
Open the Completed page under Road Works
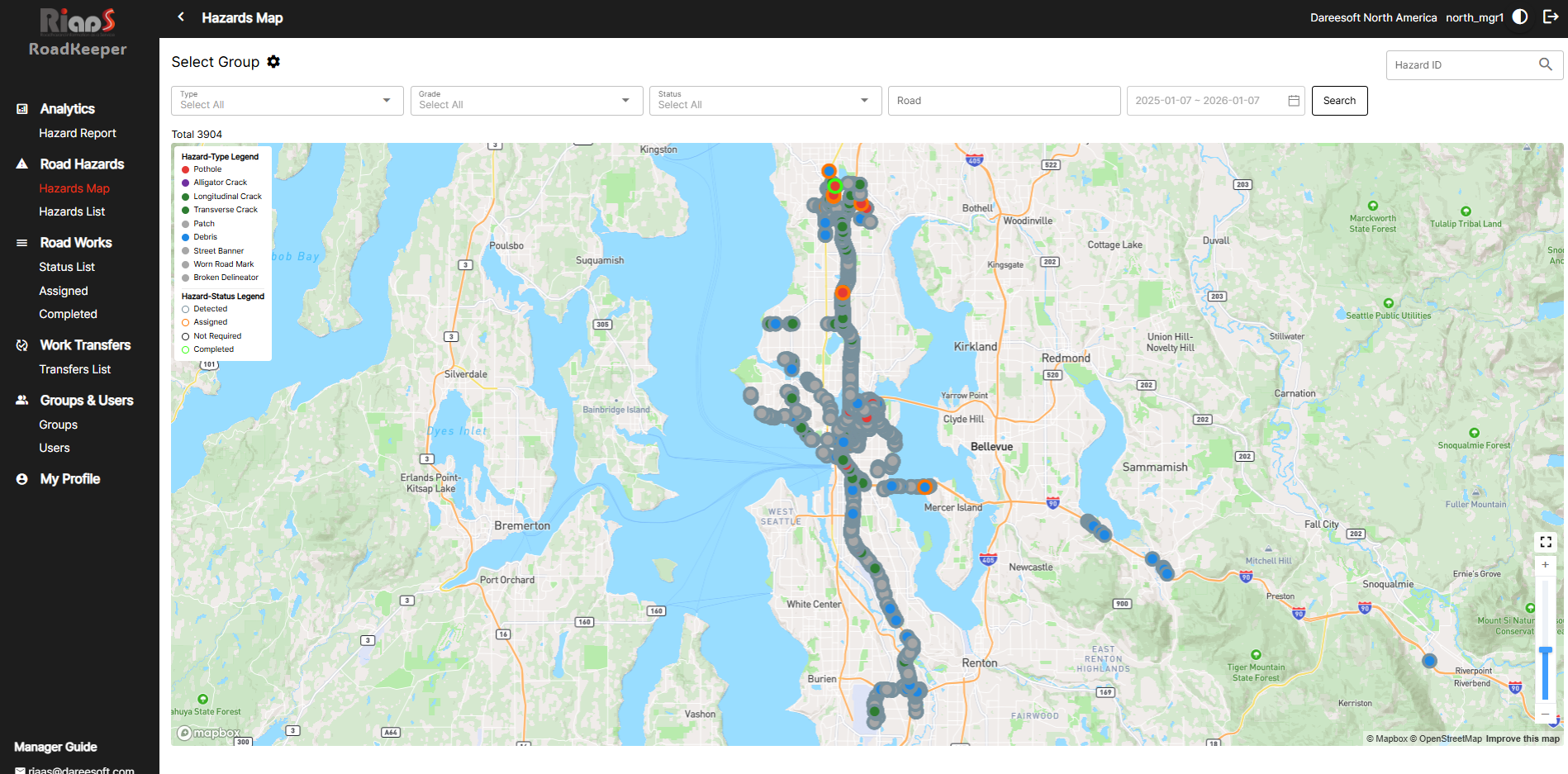tap(68, 314)
